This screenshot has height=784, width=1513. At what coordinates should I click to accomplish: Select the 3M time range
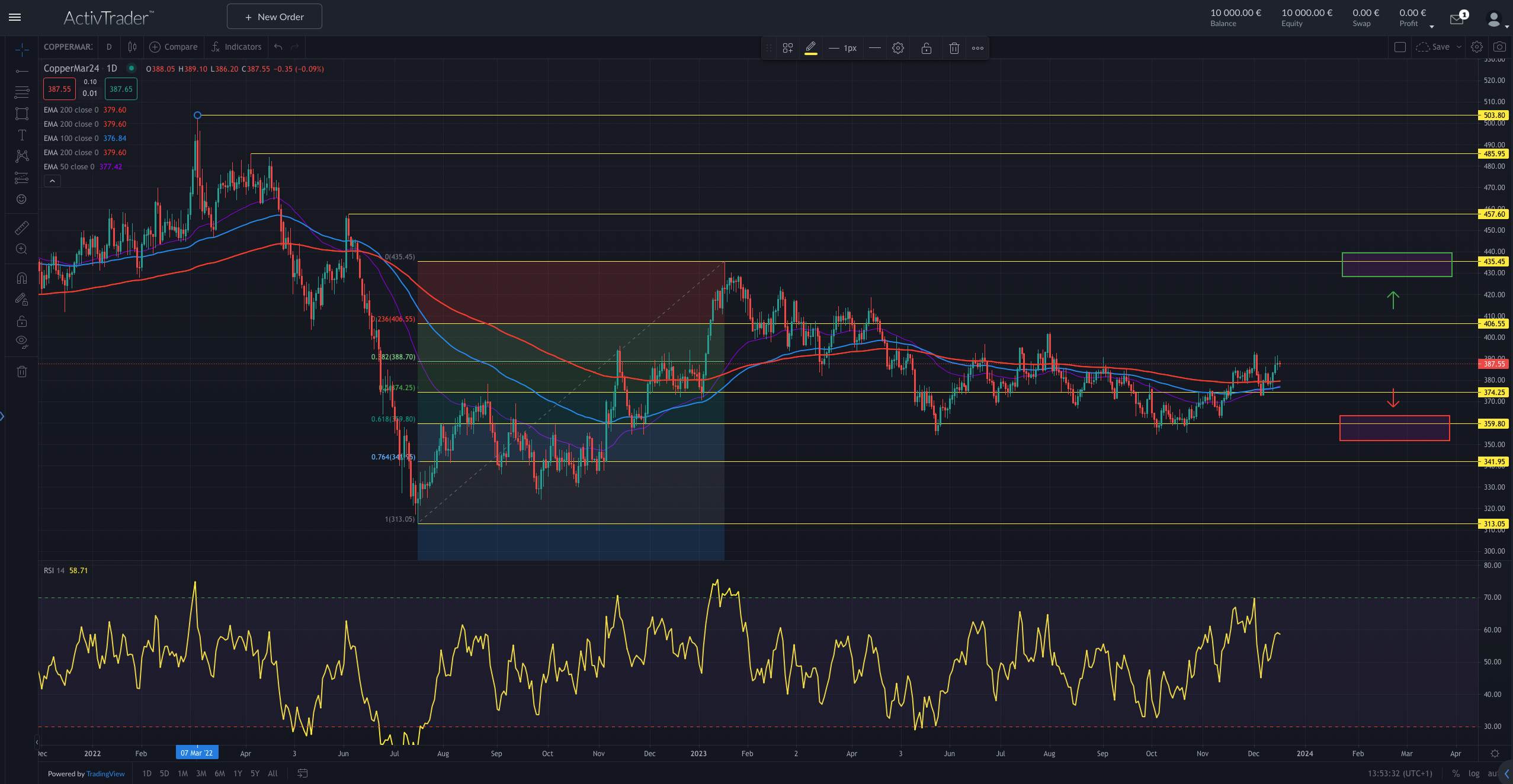(201, 773)
